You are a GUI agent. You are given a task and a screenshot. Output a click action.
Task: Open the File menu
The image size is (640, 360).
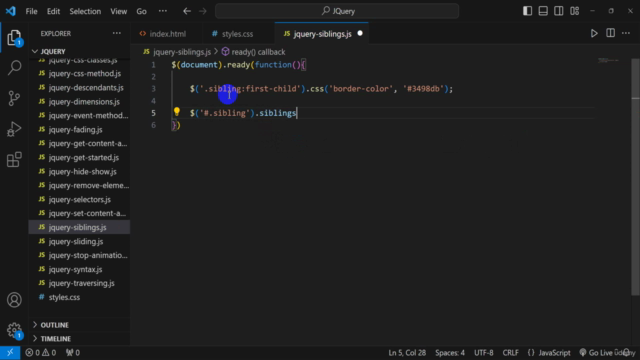tap(31, 11)
